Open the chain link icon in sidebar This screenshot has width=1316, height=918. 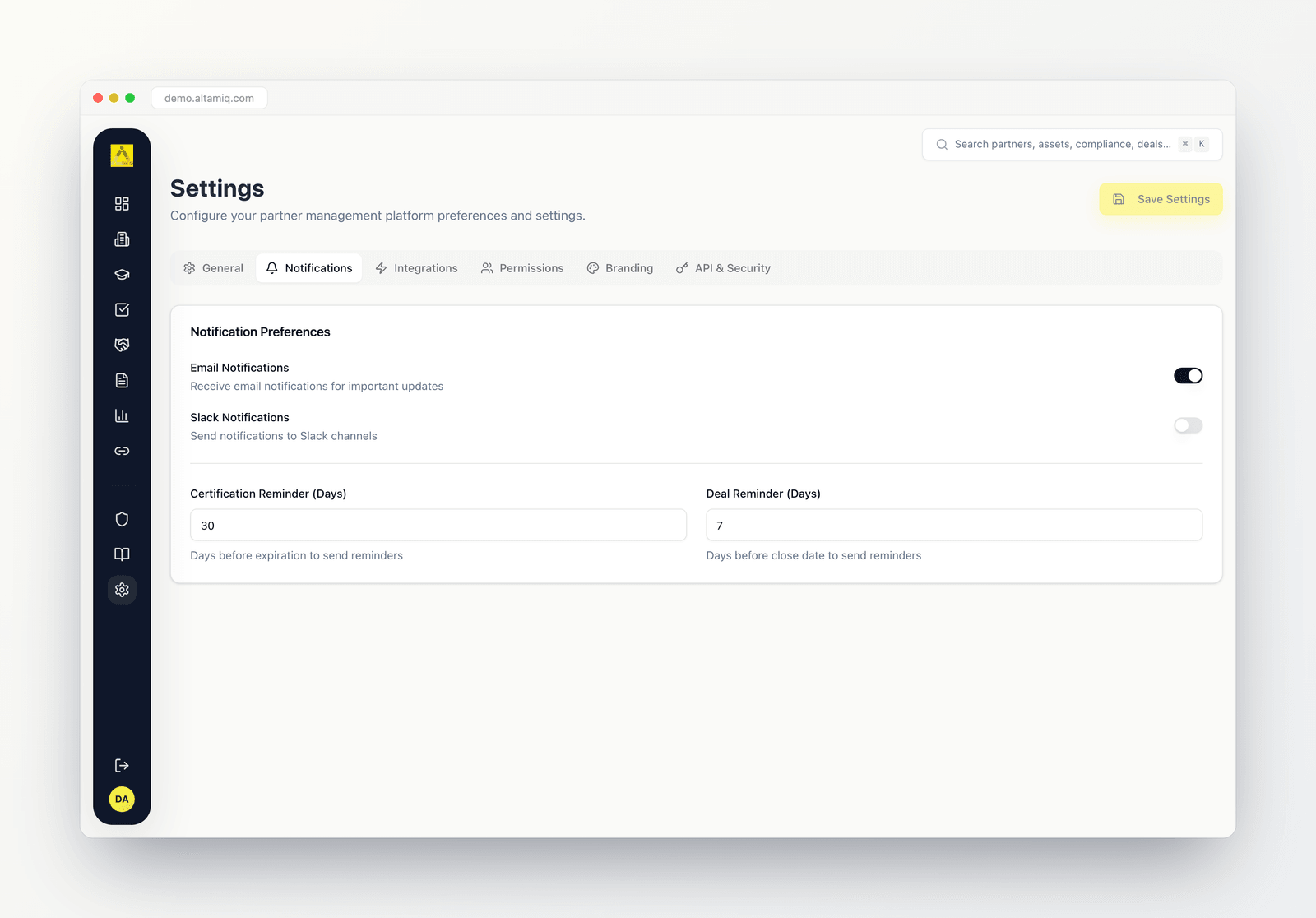pyautogui.click(x=122, y=451)
